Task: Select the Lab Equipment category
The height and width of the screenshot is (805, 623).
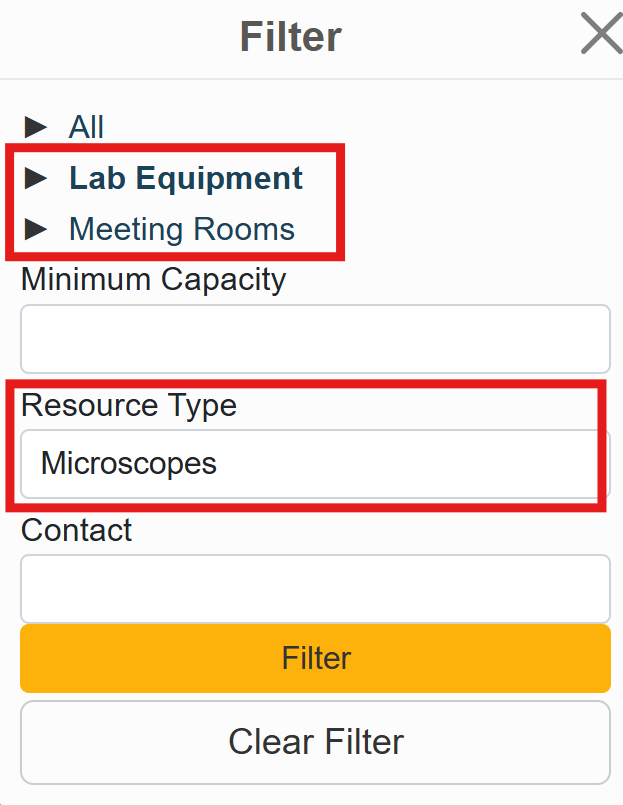Action: pos(185,178)
